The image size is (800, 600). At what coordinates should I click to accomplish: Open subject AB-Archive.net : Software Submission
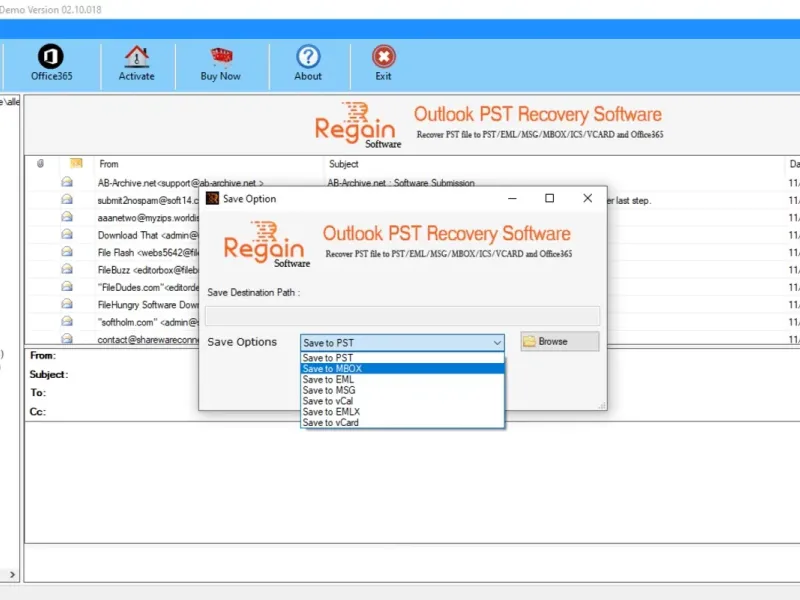(401, 183)
